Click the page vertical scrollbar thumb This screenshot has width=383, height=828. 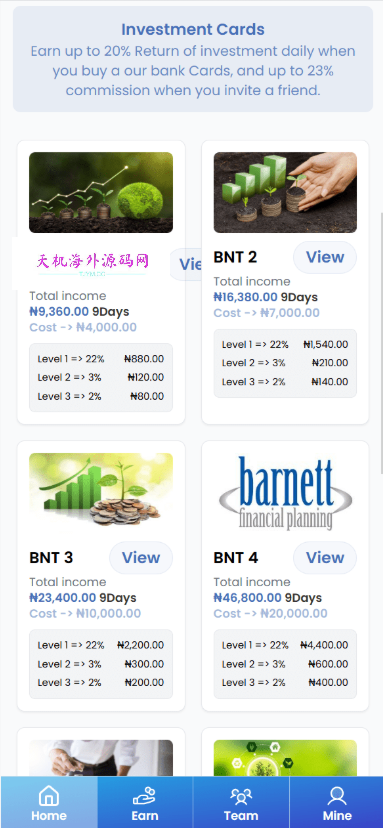click(381, 343)
